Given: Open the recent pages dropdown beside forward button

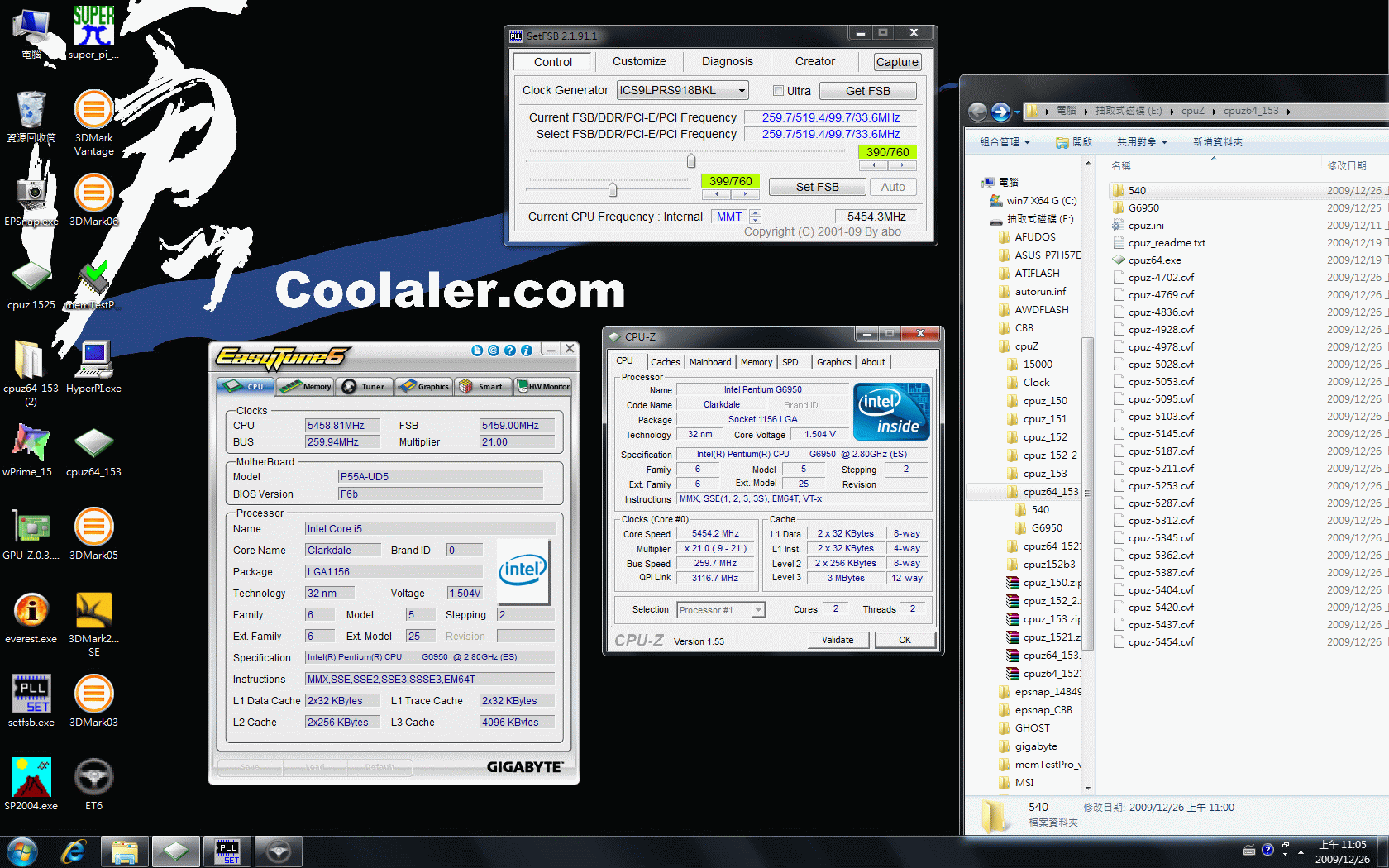Looking at the screenshot, I should click(1017, 111).
